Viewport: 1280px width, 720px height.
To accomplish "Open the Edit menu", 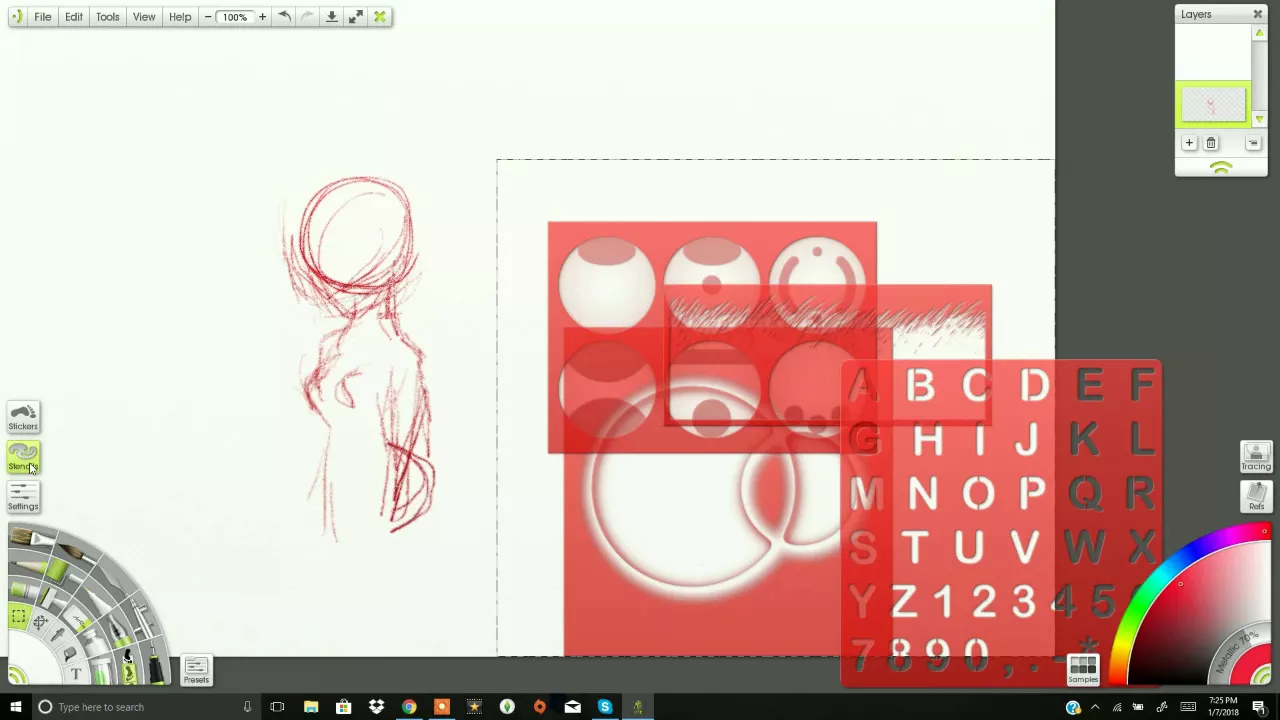I will pos(74,17).
